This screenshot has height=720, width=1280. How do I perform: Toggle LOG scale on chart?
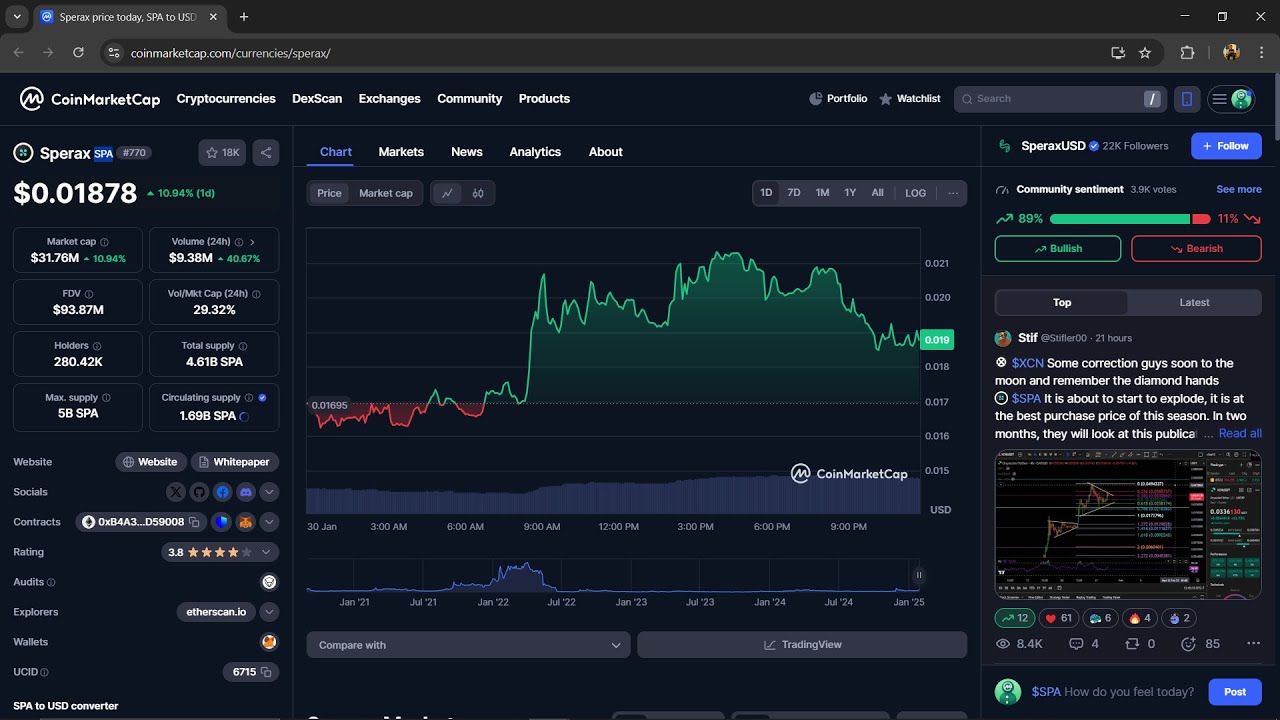[916, 193]
